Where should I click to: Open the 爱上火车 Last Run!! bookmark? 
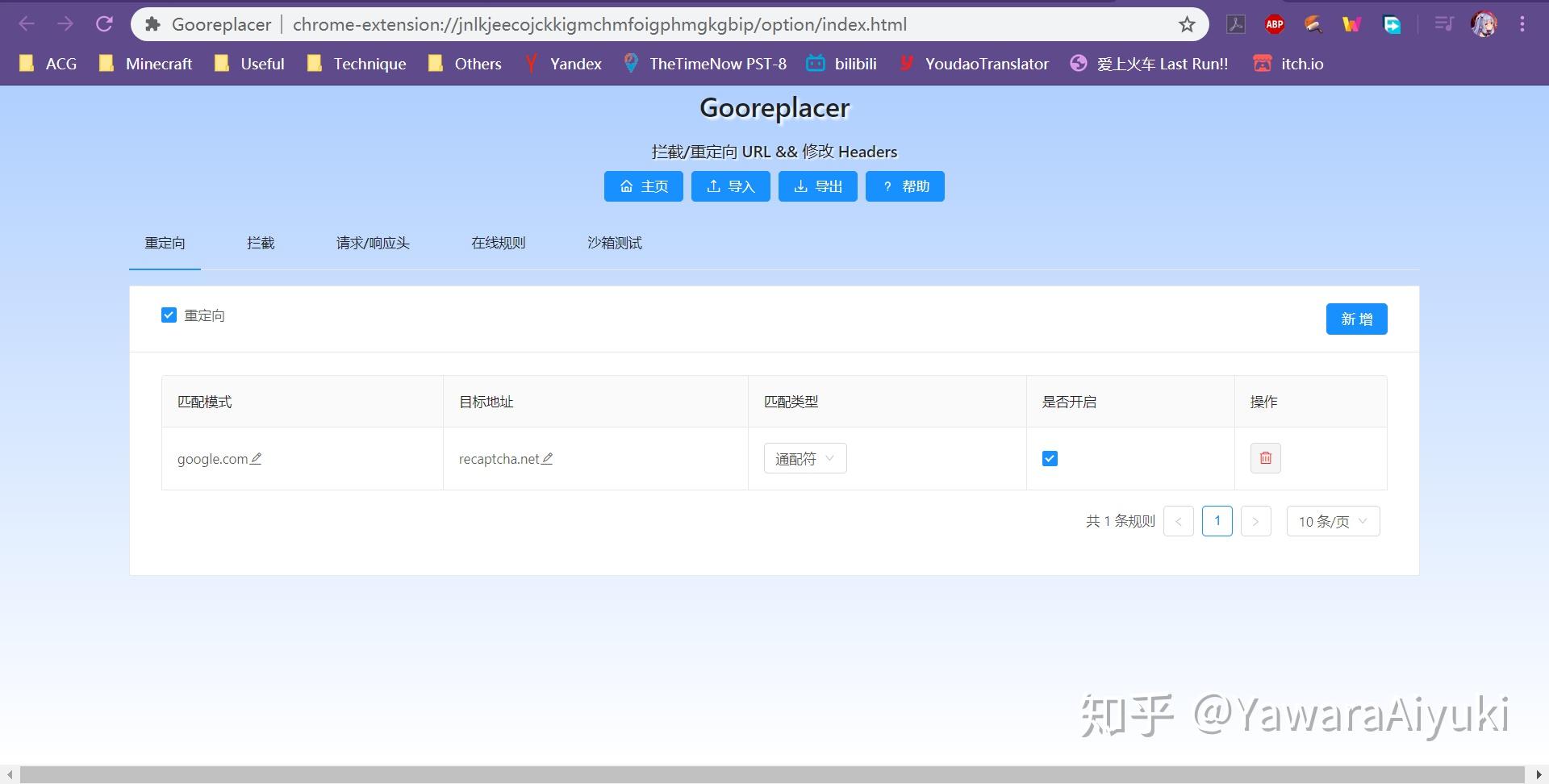[x=1150, y=64]
